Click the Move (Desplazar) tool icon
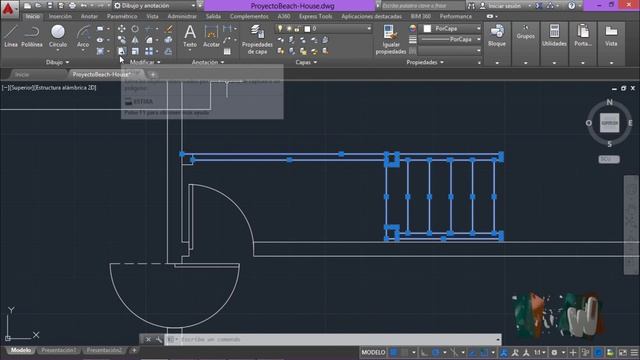Image resolution: width=640 pixels, height=360 pixels. 122,29
